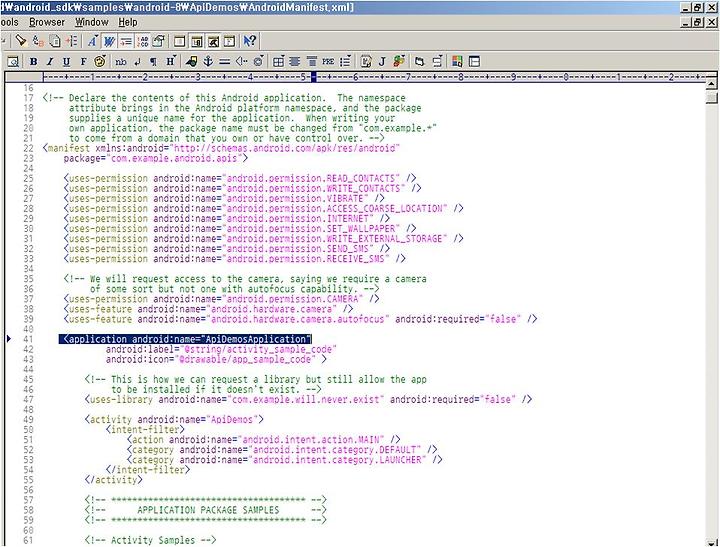Image resolution: width=720 pixels, height=547 pixels.
Task: Click the Replace text icon
Action: point(38,41)
